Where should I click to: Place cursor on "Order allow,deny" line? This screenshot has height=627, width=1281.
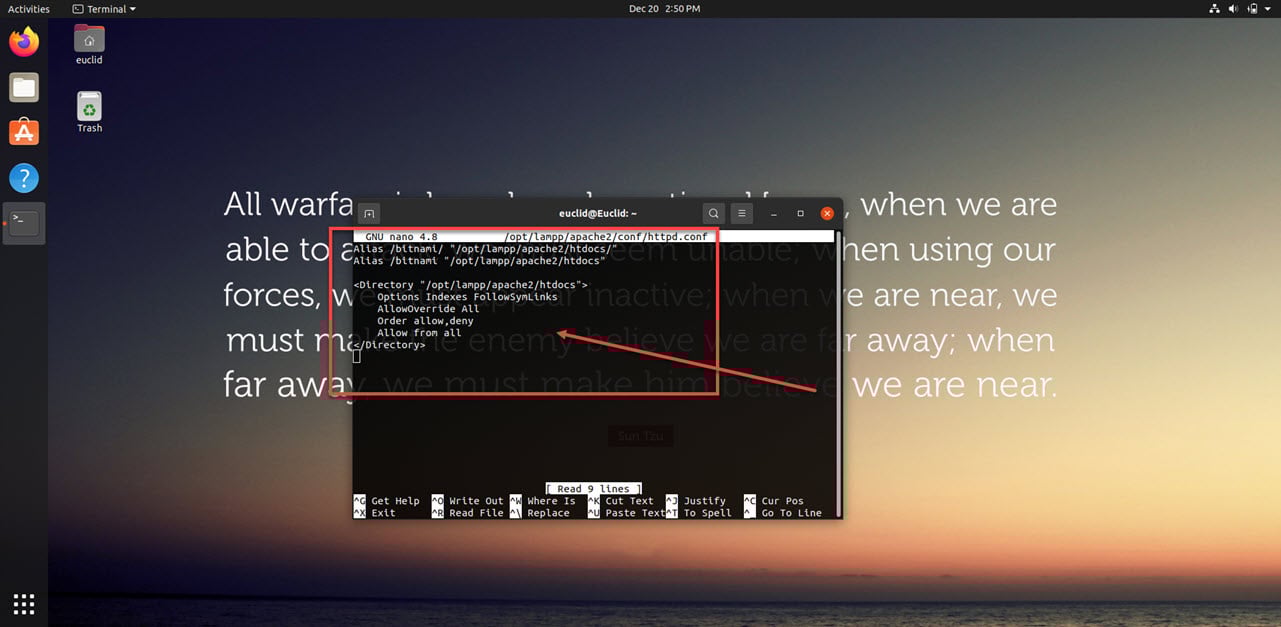(425, 321)
